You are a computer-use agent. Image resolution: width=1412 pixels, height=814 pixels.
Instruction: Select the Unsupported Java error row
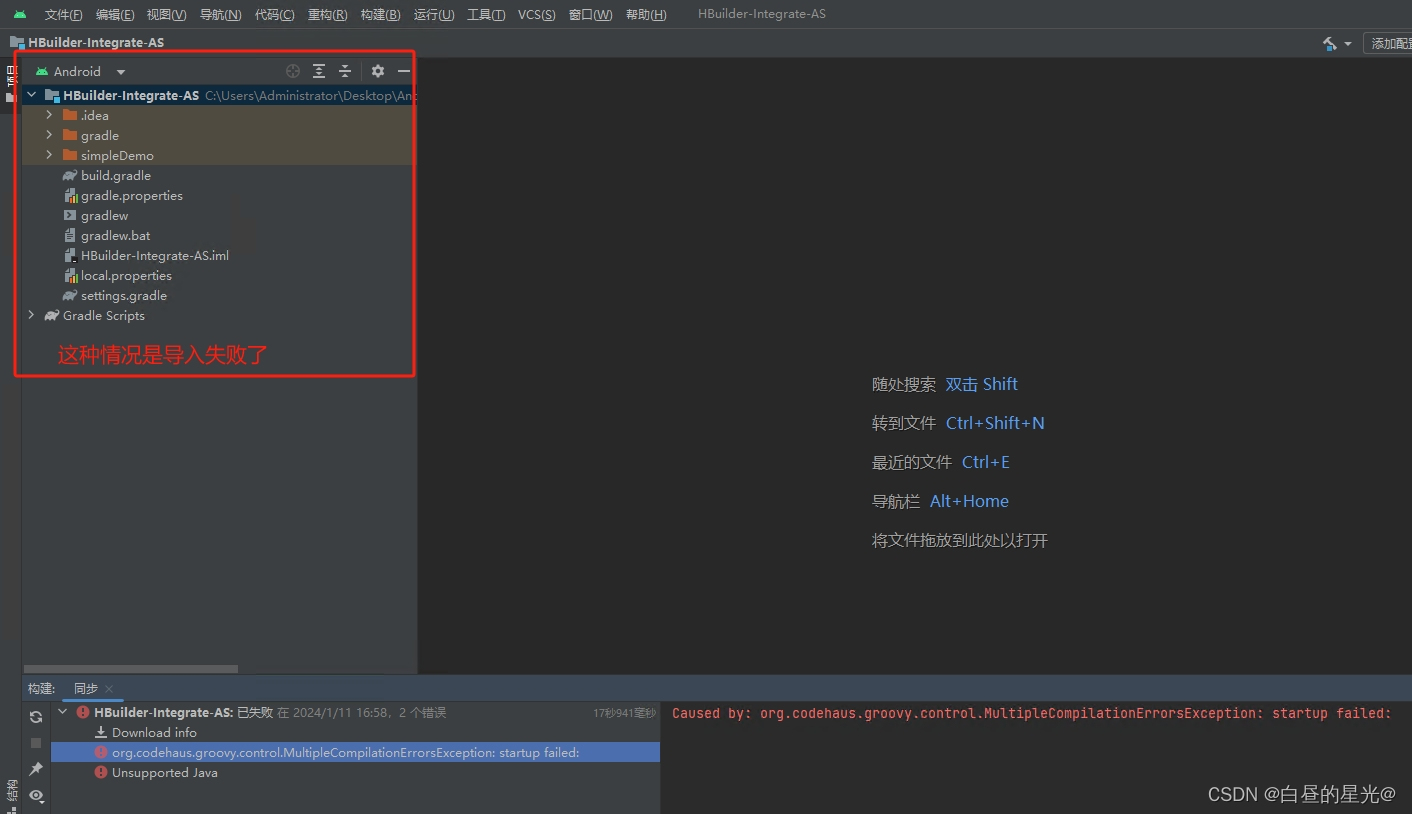click(355, 772)
